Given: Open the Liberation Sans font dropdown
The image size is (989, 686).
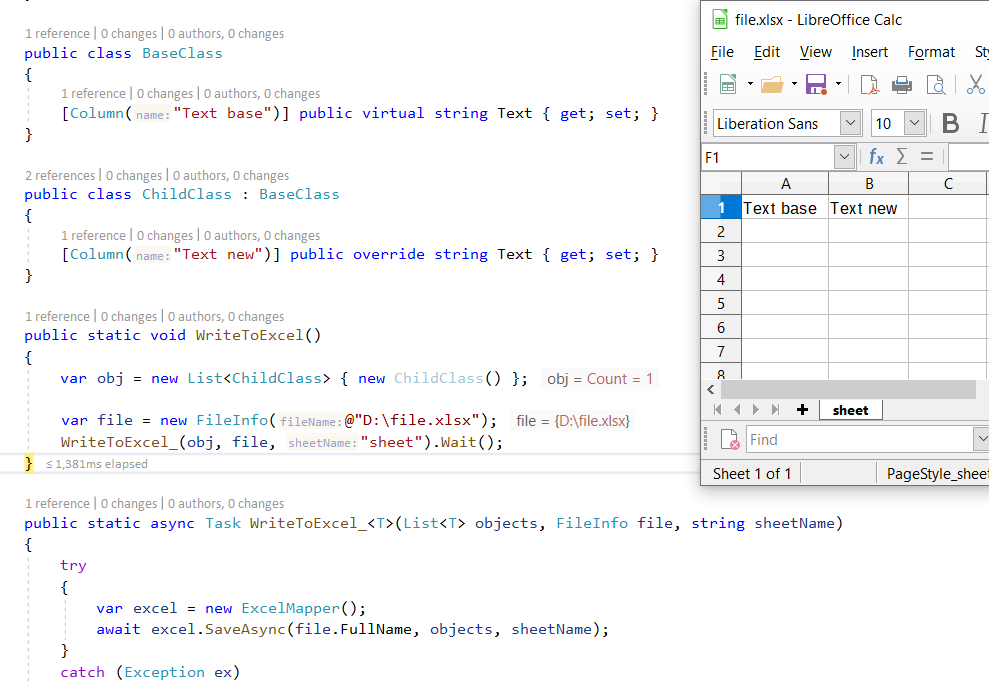Looking at the screenshot, I should [851, 122].
